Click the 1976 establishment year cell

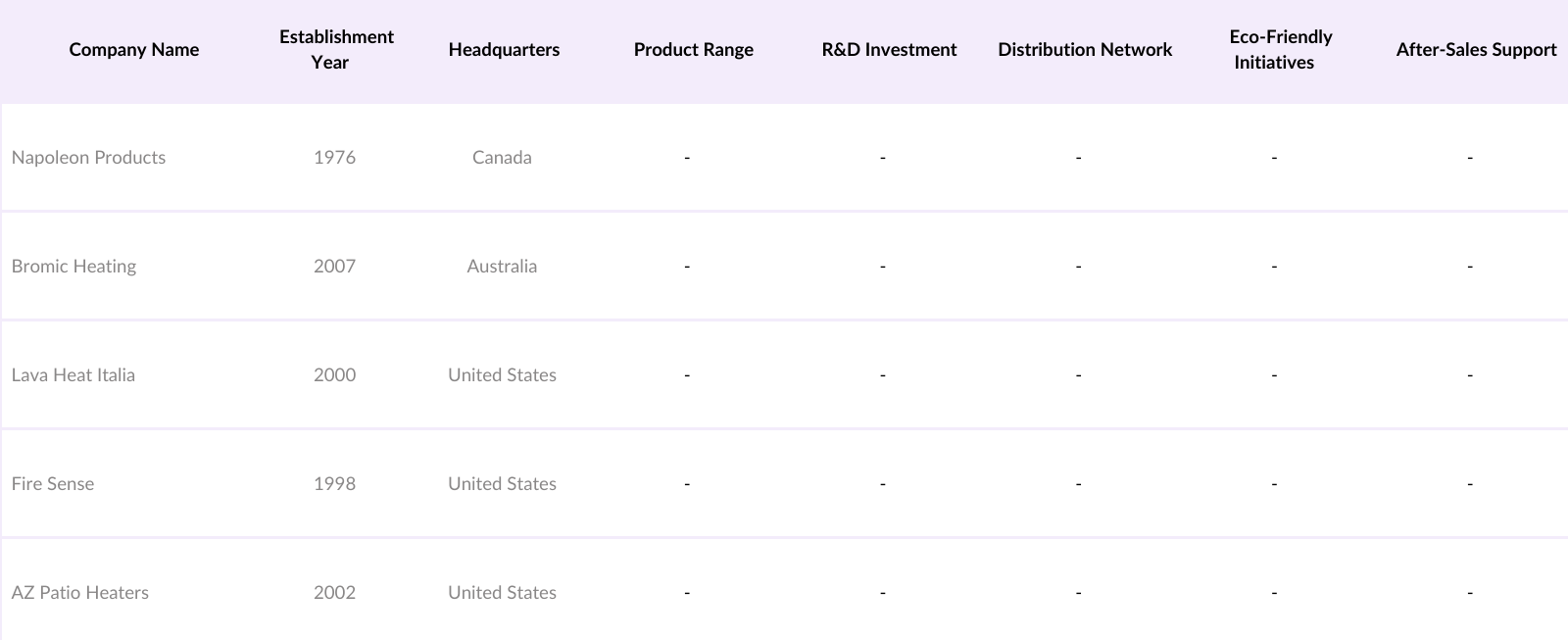point(334,158)
